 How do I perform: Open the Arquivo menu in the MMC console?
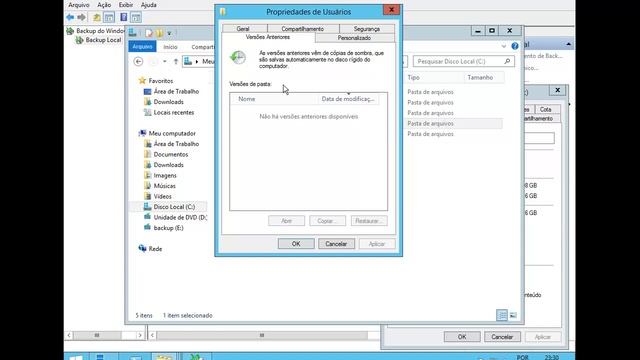coord(79,5)
